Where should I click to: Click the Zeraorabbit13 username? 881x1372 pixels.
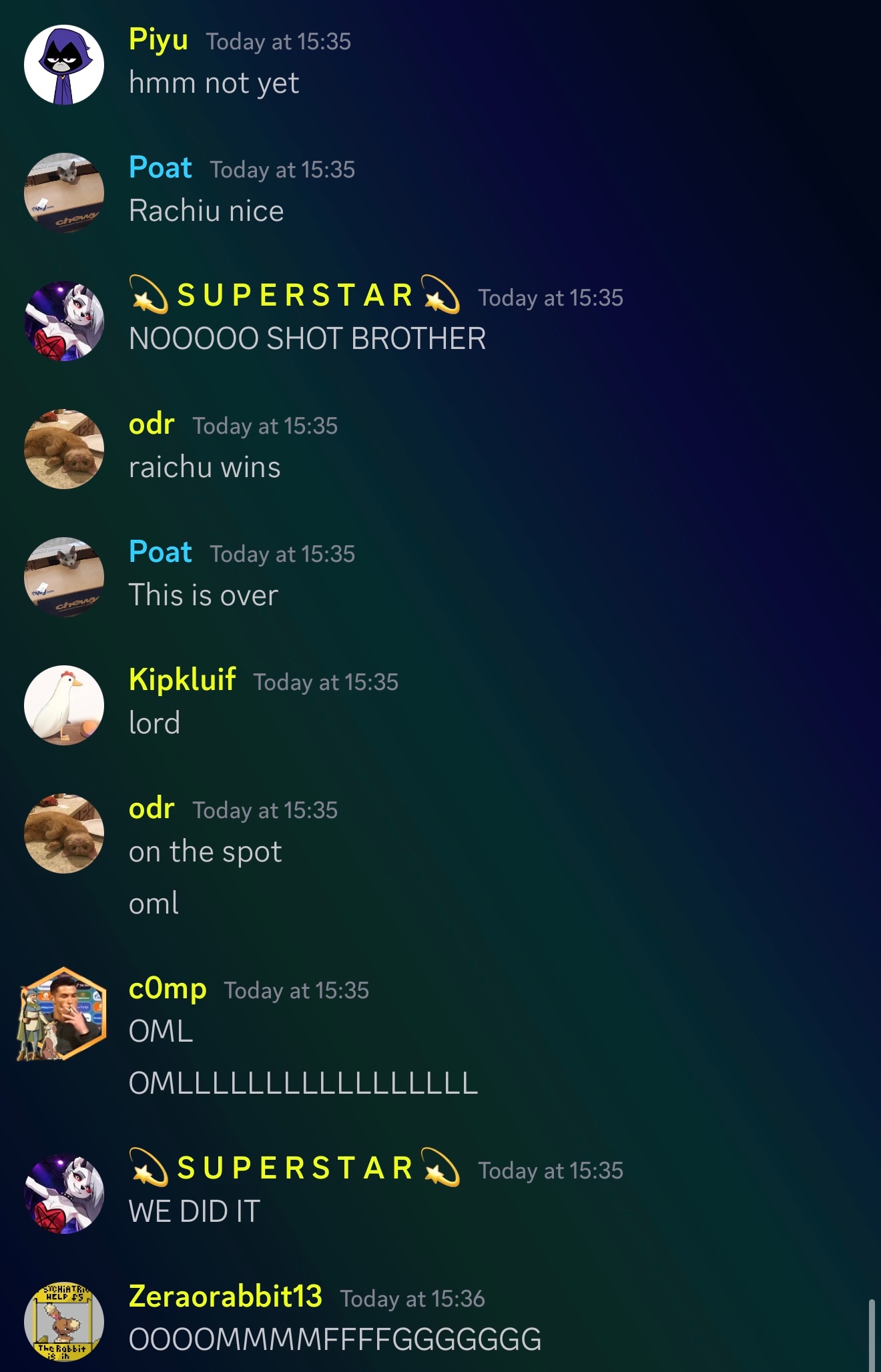[226, 1297]
